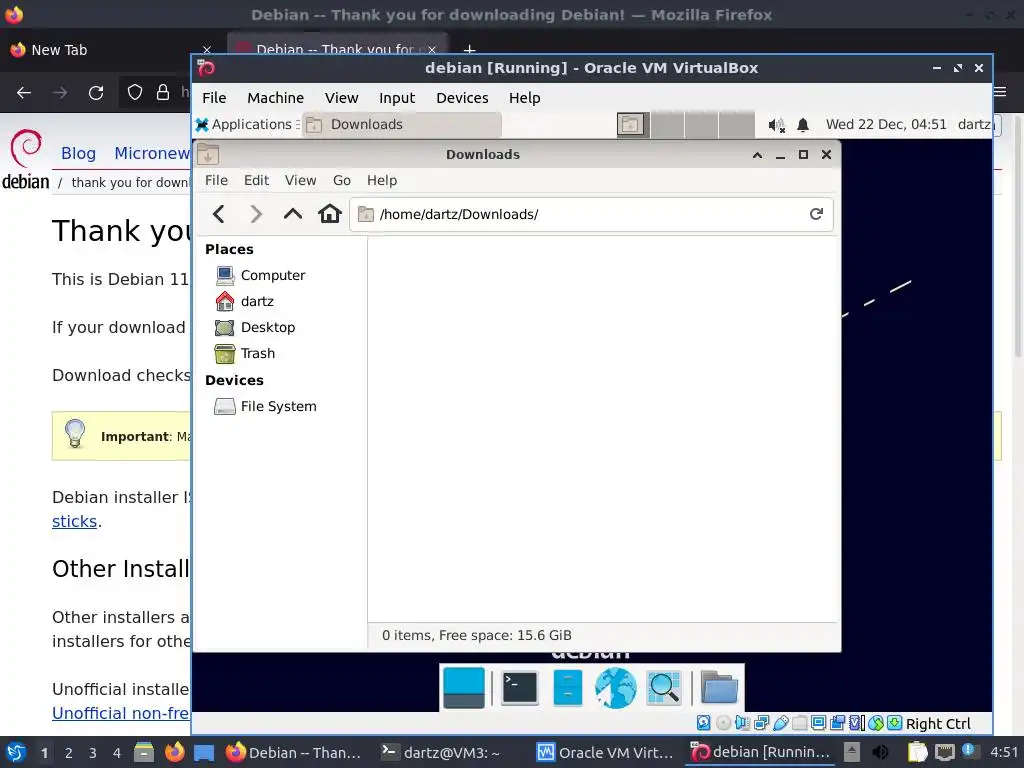This screenshot has height=768, width=1024.
Task: Click the clock showing Wed 22 Dec, 04:51
Action: click(x=886, y=124)
